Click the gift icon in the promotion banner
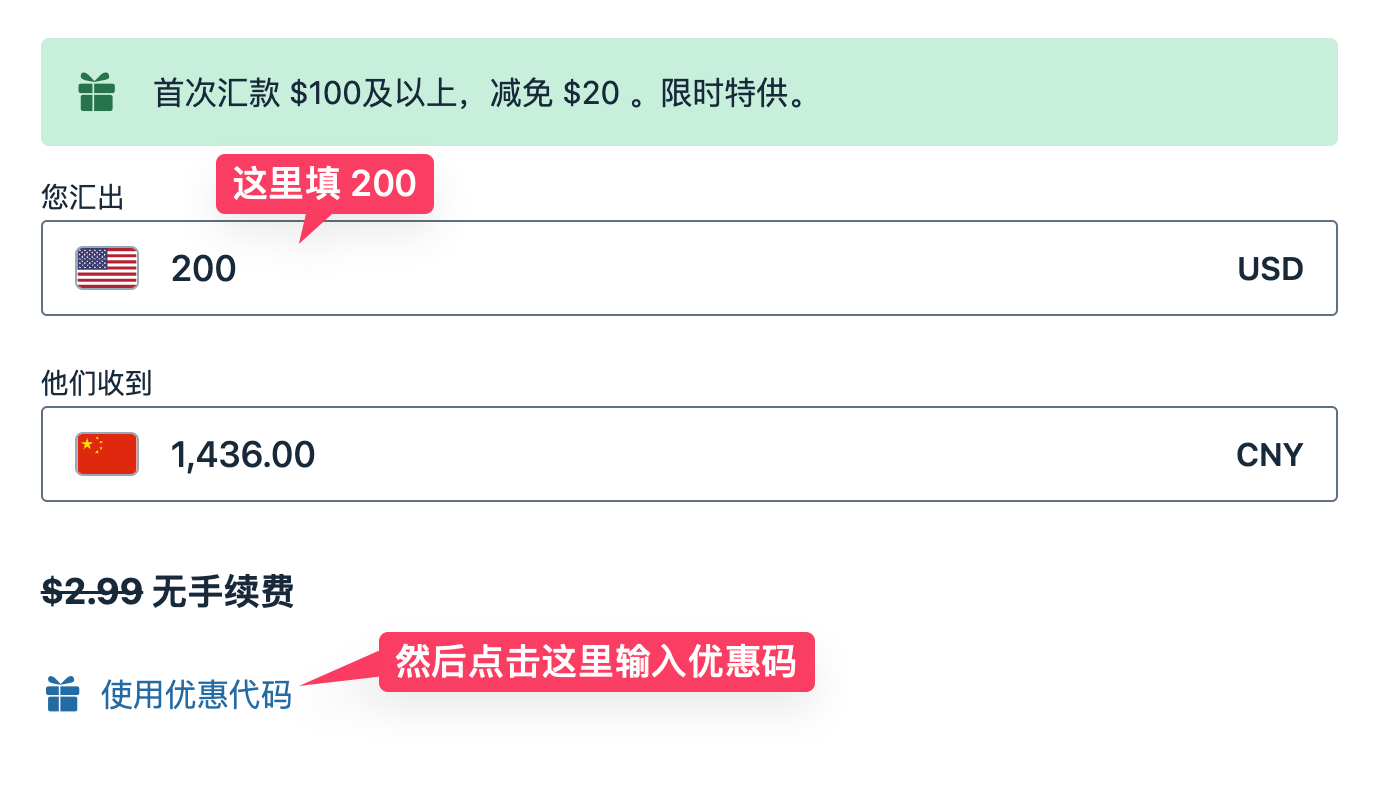 (x=97, y=93)
